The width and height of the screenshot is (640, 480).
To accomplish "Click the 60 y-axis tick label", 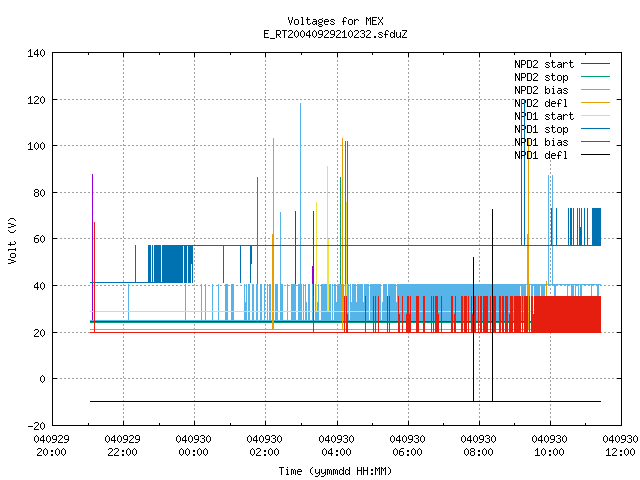I will point(39,239).
